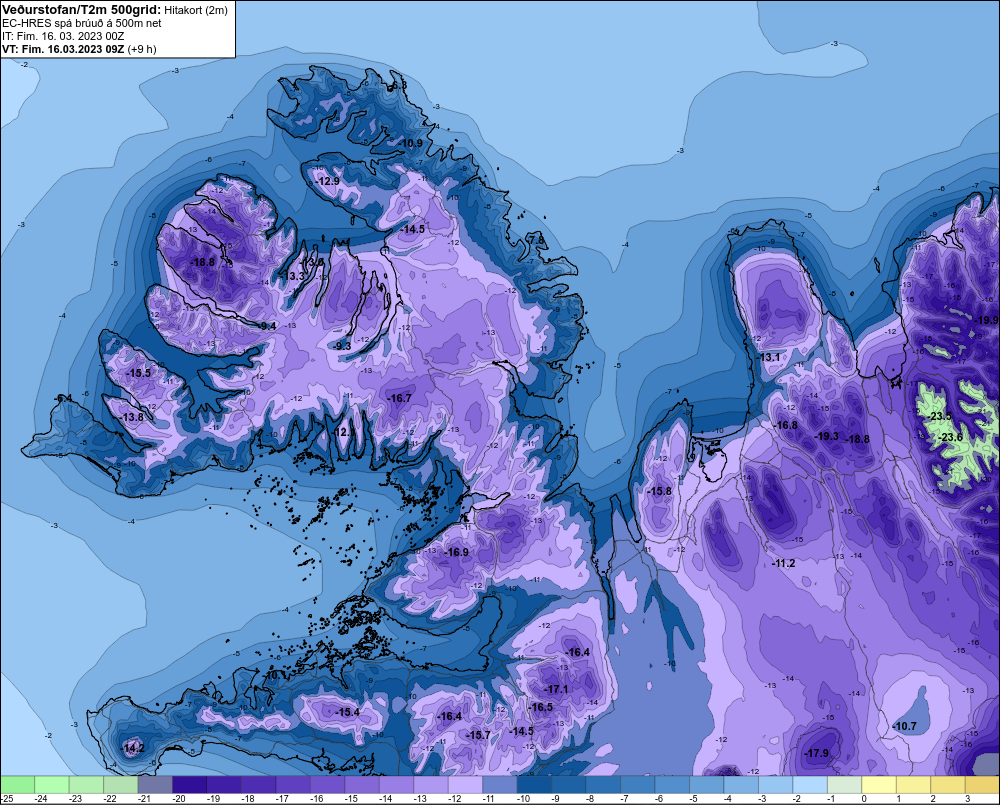The image size is (1000, 805).
Task: Click the -16.7 temperature label
Action: tap(399, 398)
